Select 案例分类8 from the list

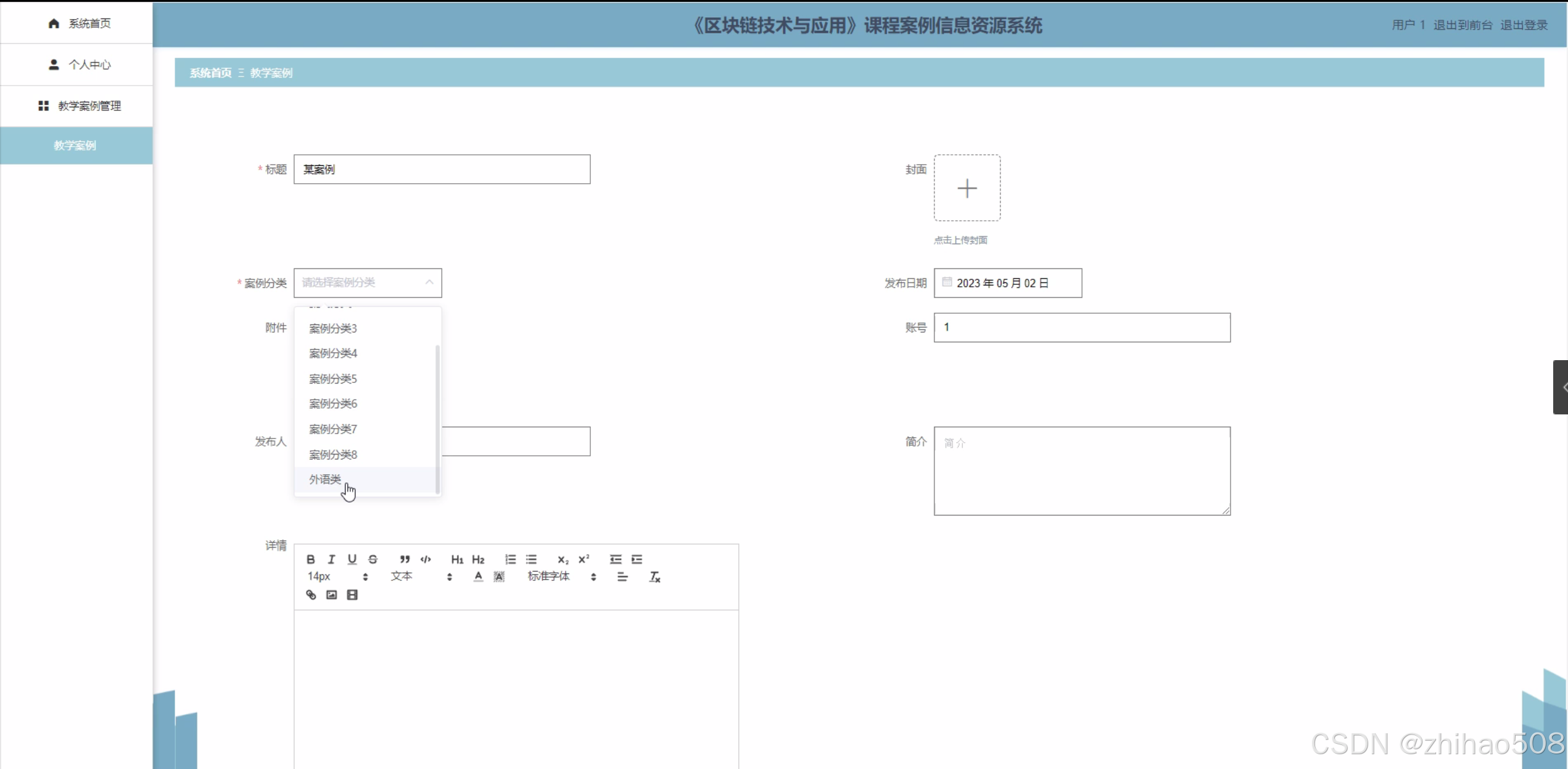[367, 454]
